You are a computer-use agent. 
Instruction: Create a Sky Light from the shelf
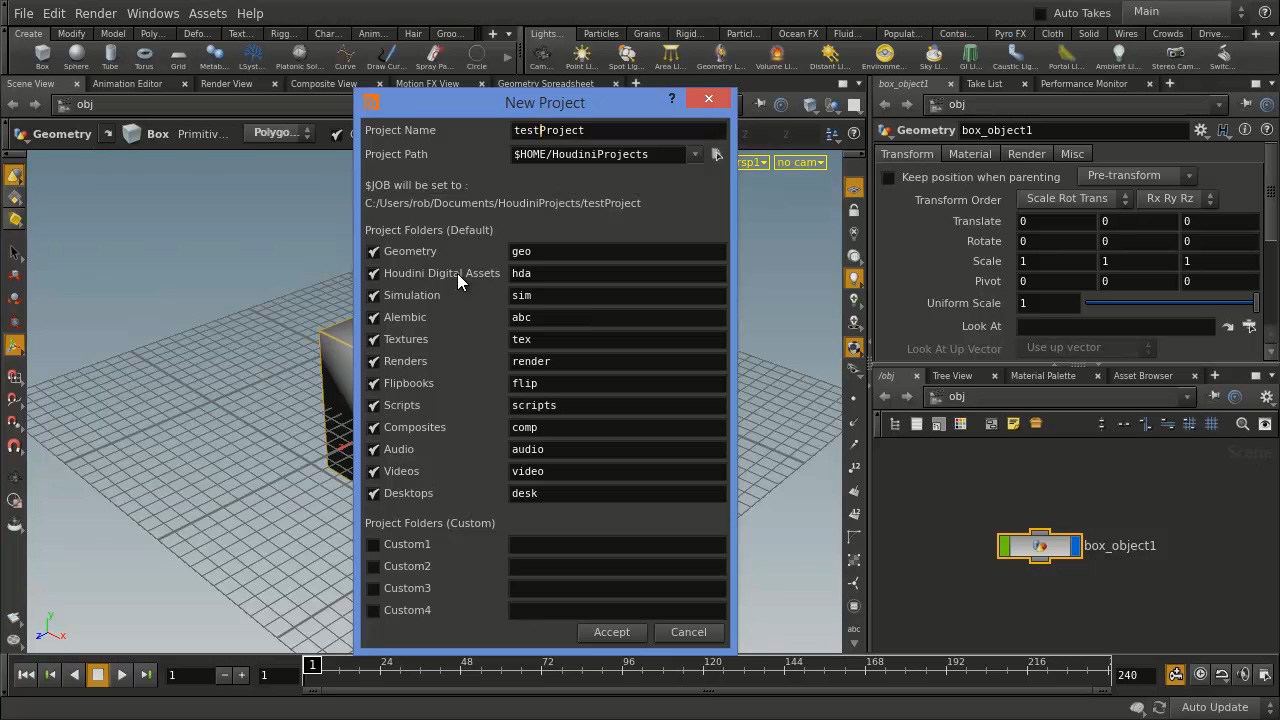931,54
